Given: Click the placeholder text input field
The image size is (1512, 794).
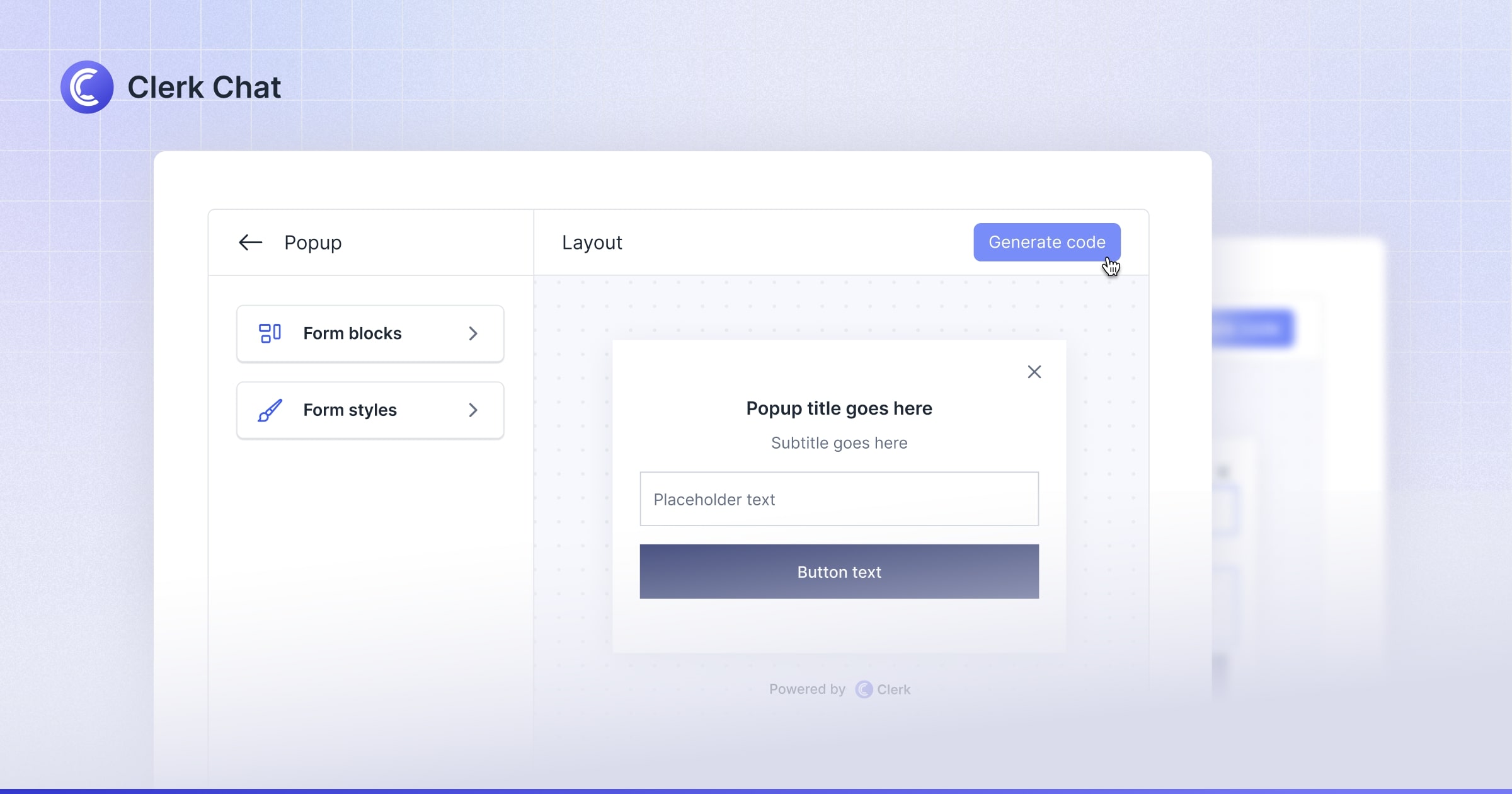Looking at the screenshot, I should point(839,499).
